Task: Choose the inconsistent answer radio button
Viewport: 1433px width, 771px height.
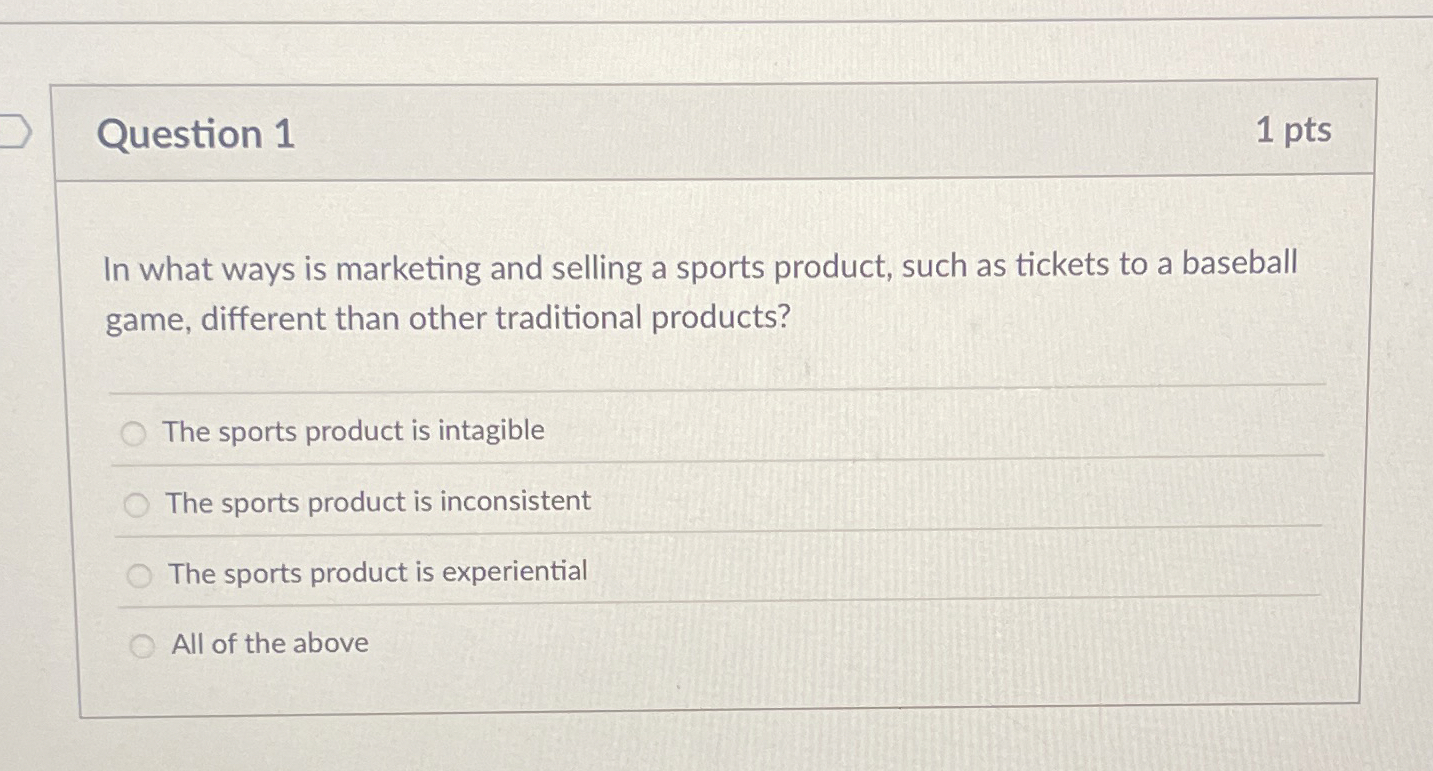Action: (137, 506)
